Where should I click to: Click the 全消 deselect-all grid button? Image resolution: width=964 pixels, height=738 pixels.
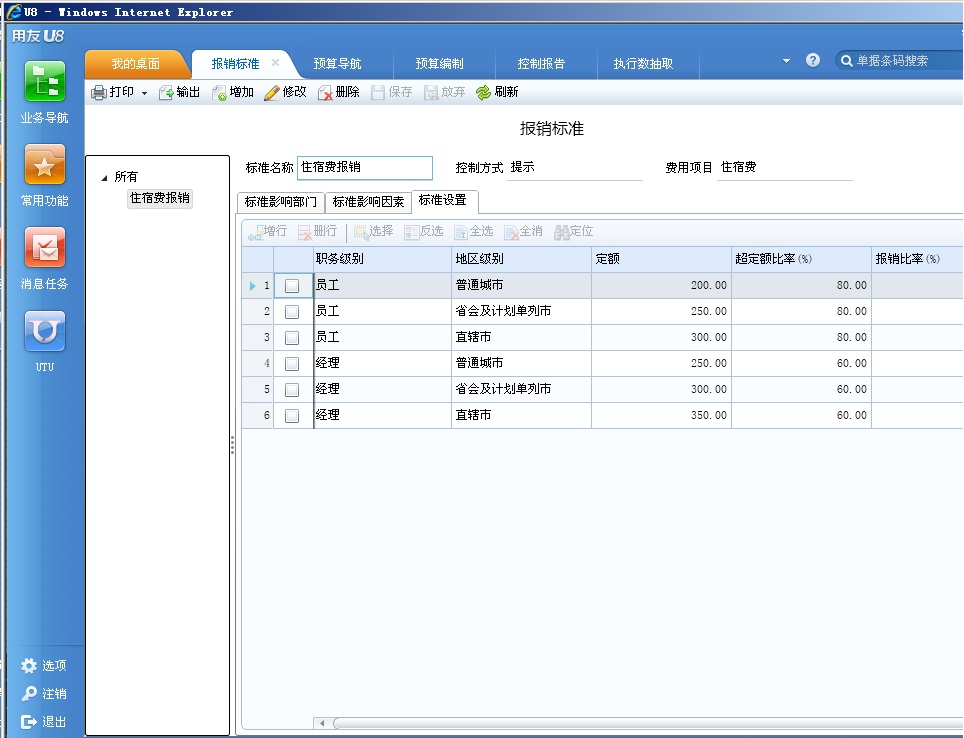pyautogui.click(x=523, y=231)
